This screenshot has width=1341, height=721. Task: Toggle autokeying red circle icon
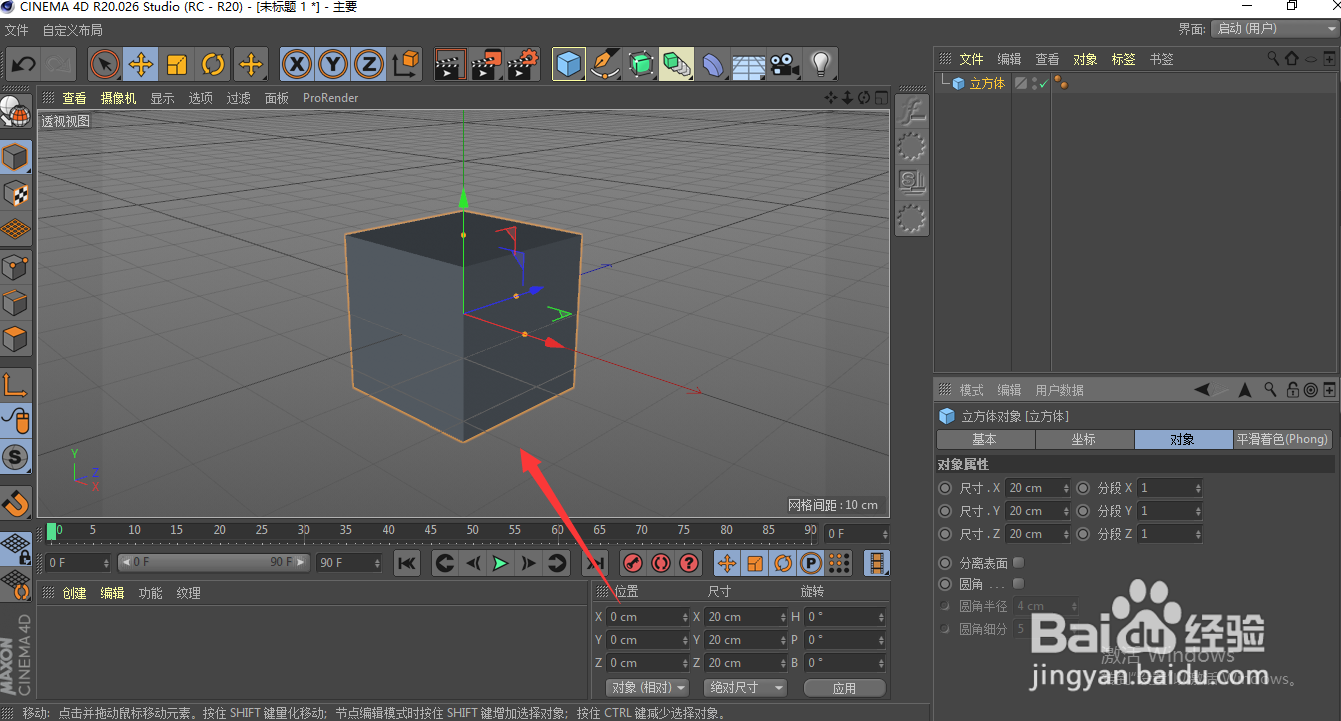[660, 563]
